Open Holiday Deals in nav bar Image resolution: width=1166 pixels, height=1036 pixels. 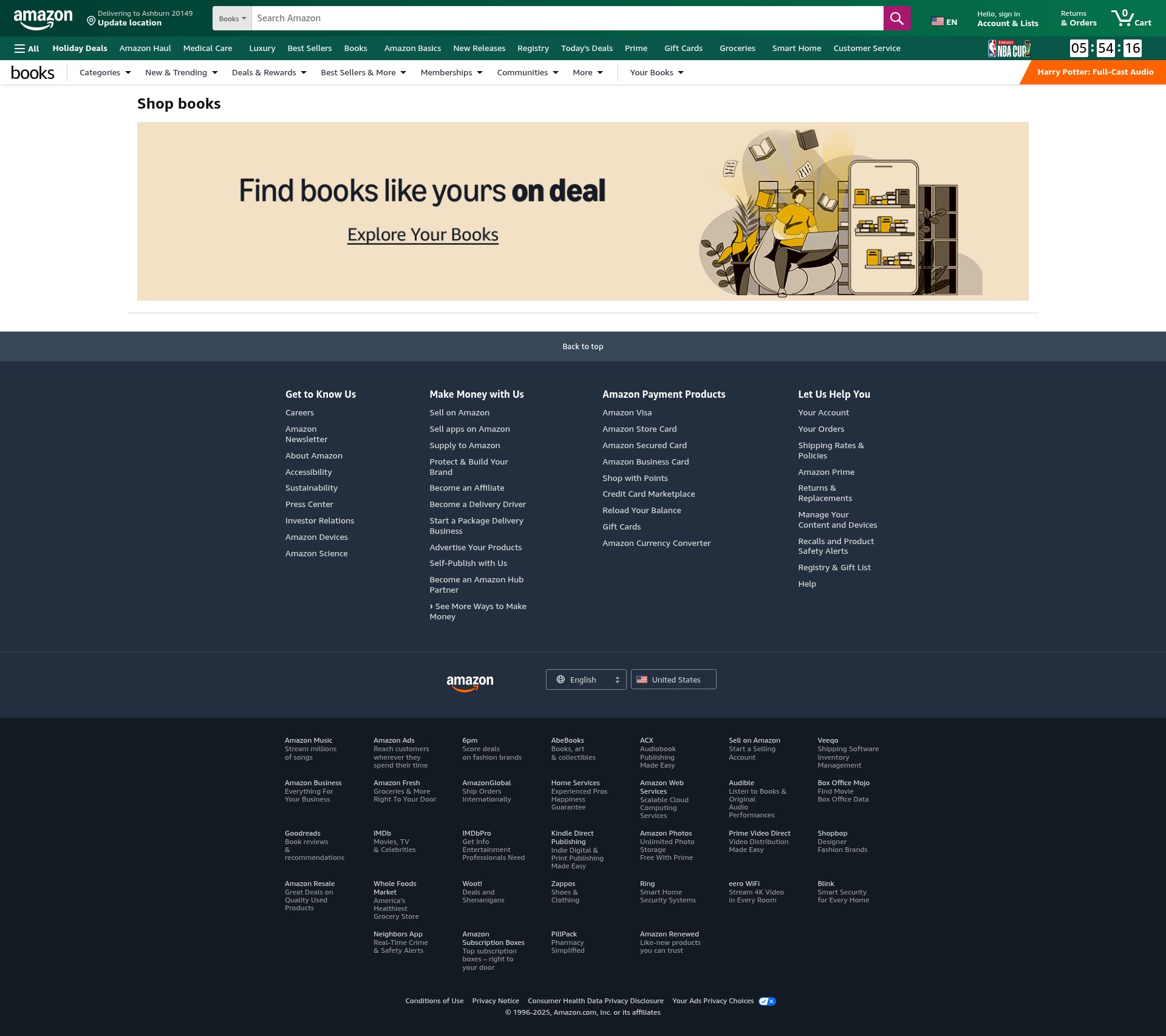pyautogui.click(x=80, y=49)
